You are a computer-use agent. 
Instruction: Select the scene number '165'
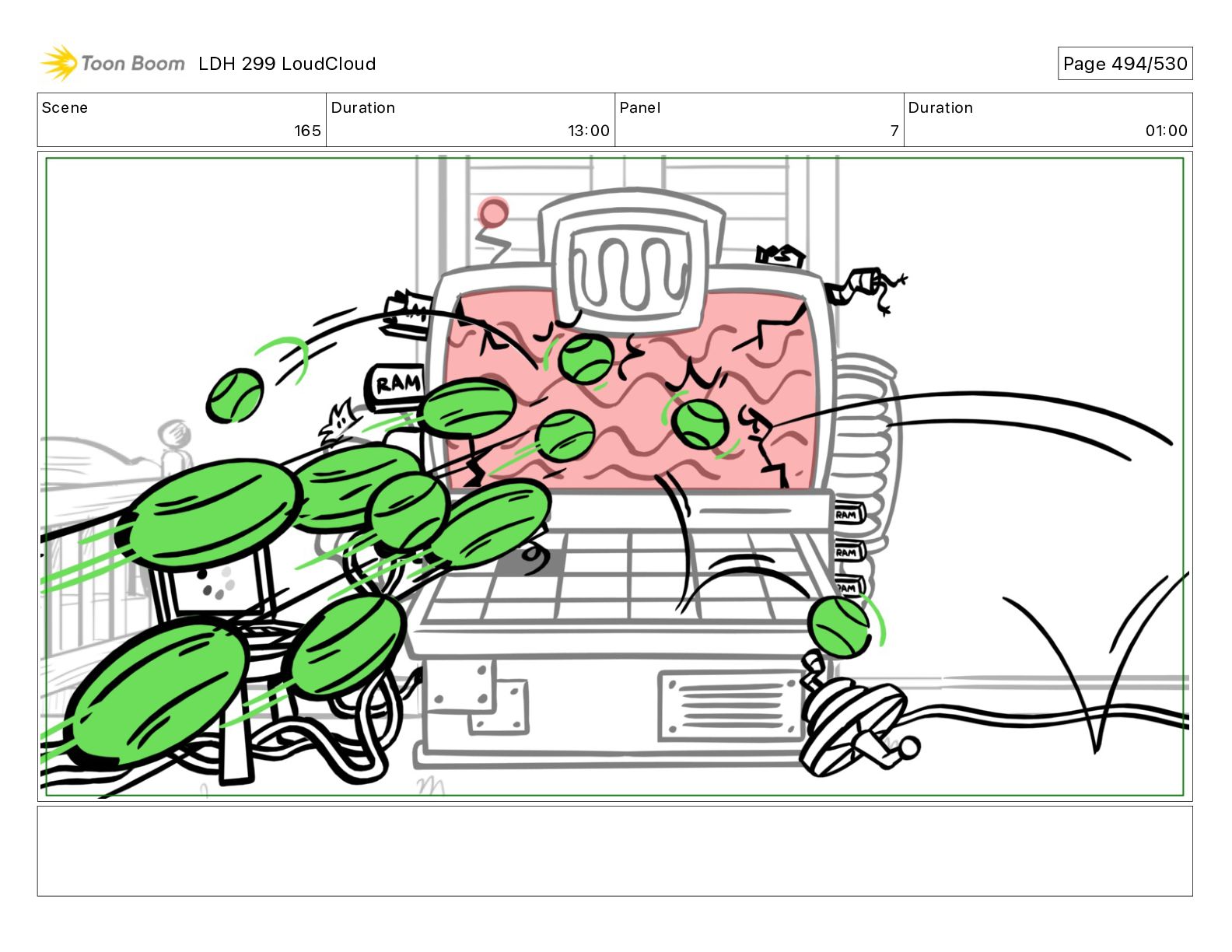pos(307,131)
